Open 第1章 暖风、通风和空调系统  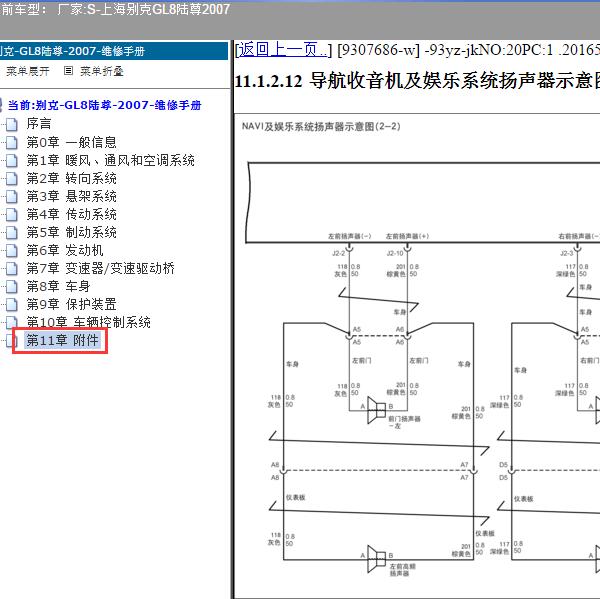click(111, 160)
